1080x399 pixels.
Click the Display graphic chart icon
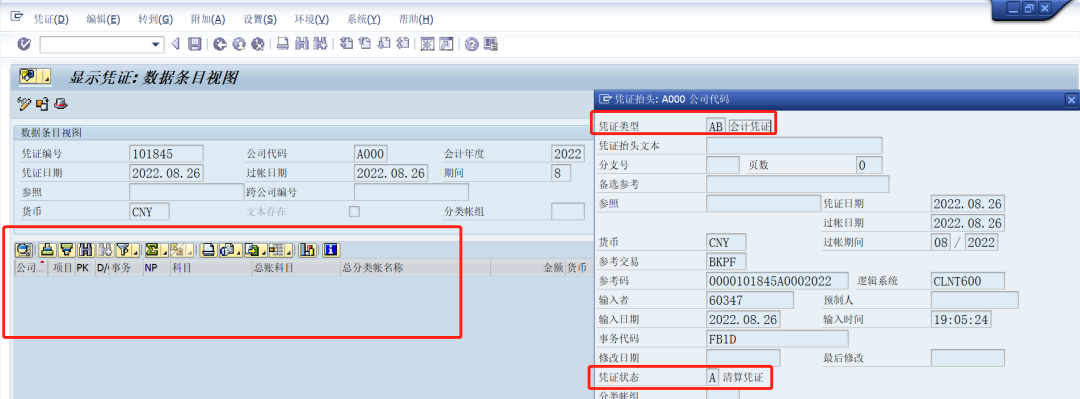(308, 249)
